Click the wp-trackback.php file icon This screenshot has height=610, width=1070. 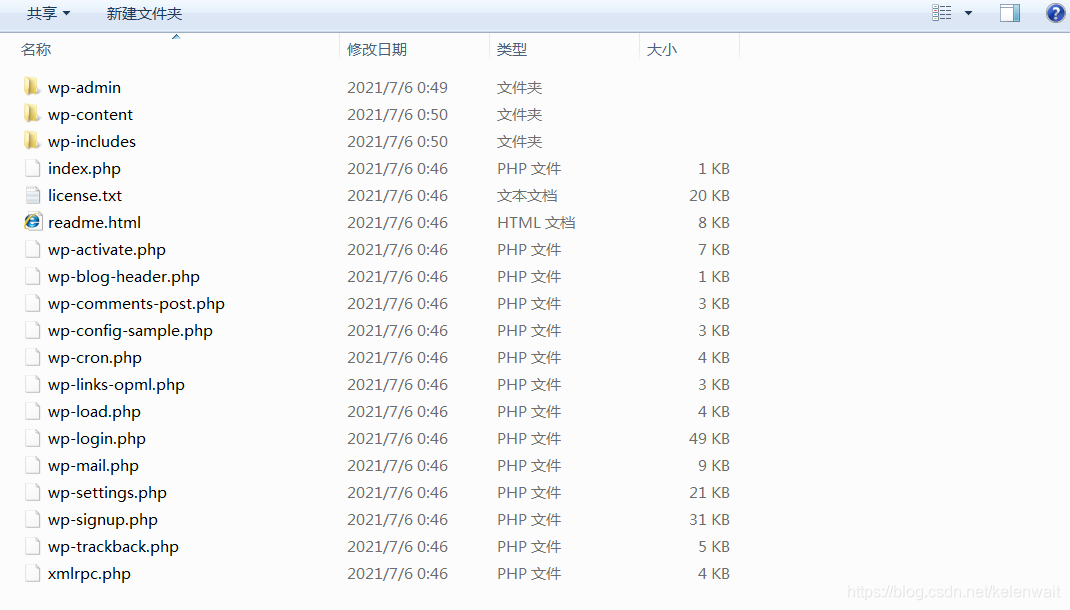pyautogui.click(x=32, y=547)
